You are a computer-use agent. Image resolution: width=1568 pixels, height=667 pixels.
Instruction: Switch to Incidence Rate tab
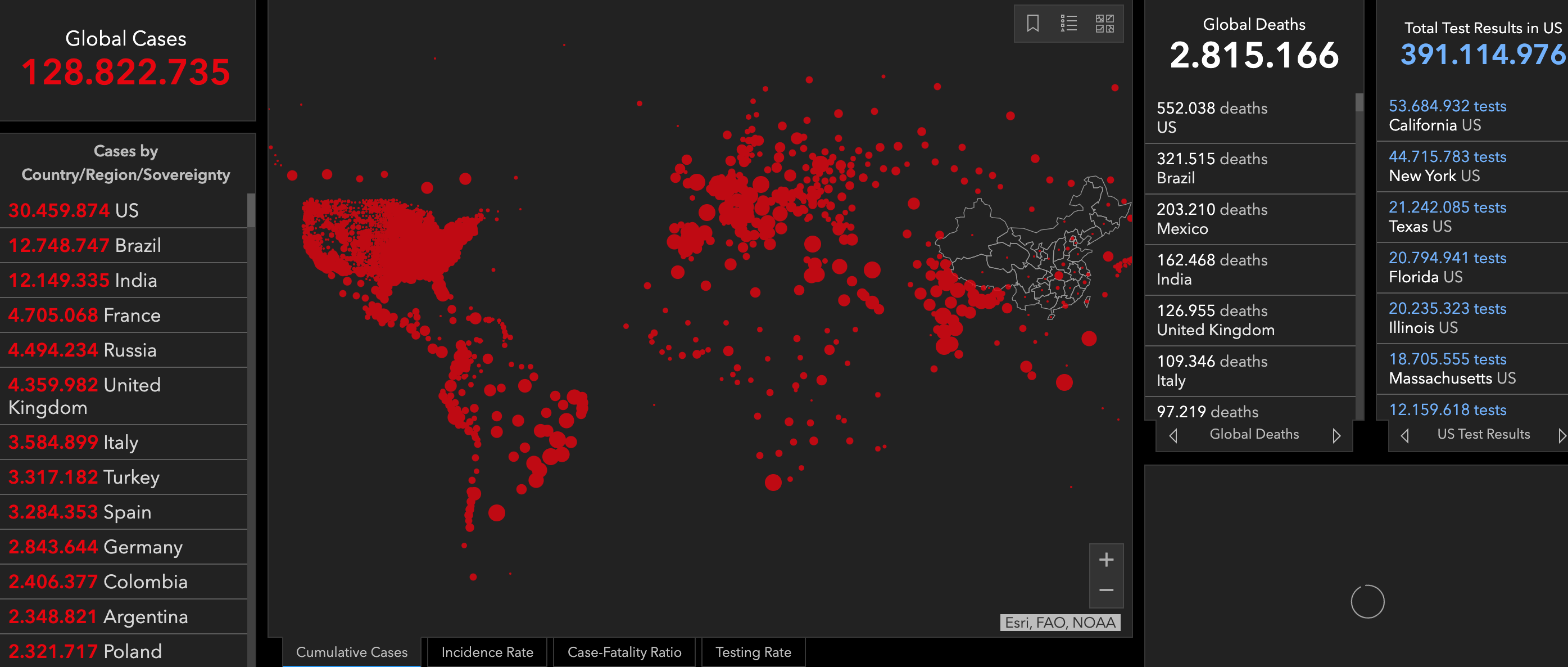(487, 652)
